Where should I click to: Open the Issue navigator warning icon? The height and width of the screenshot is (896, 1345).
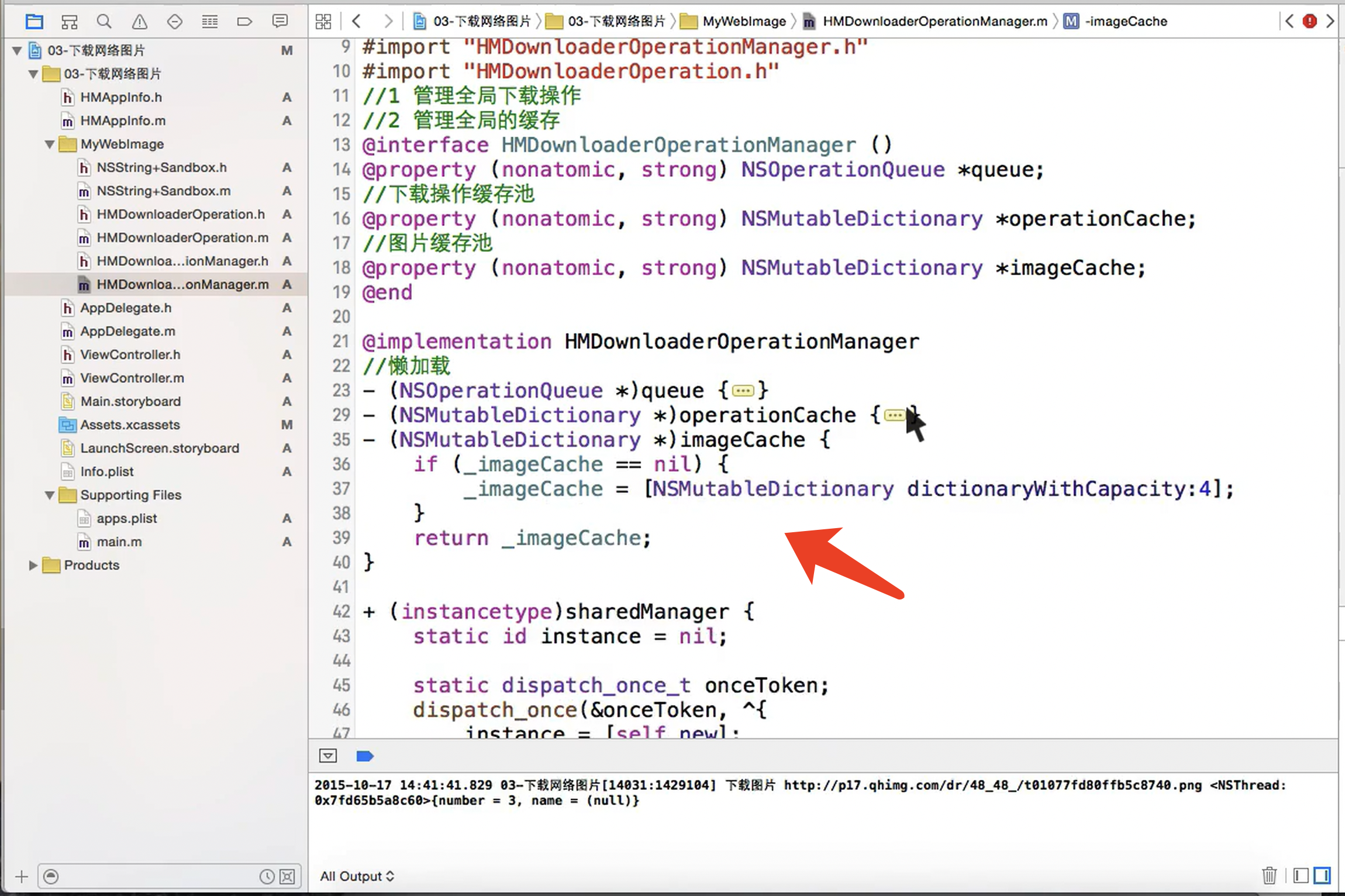139,22
